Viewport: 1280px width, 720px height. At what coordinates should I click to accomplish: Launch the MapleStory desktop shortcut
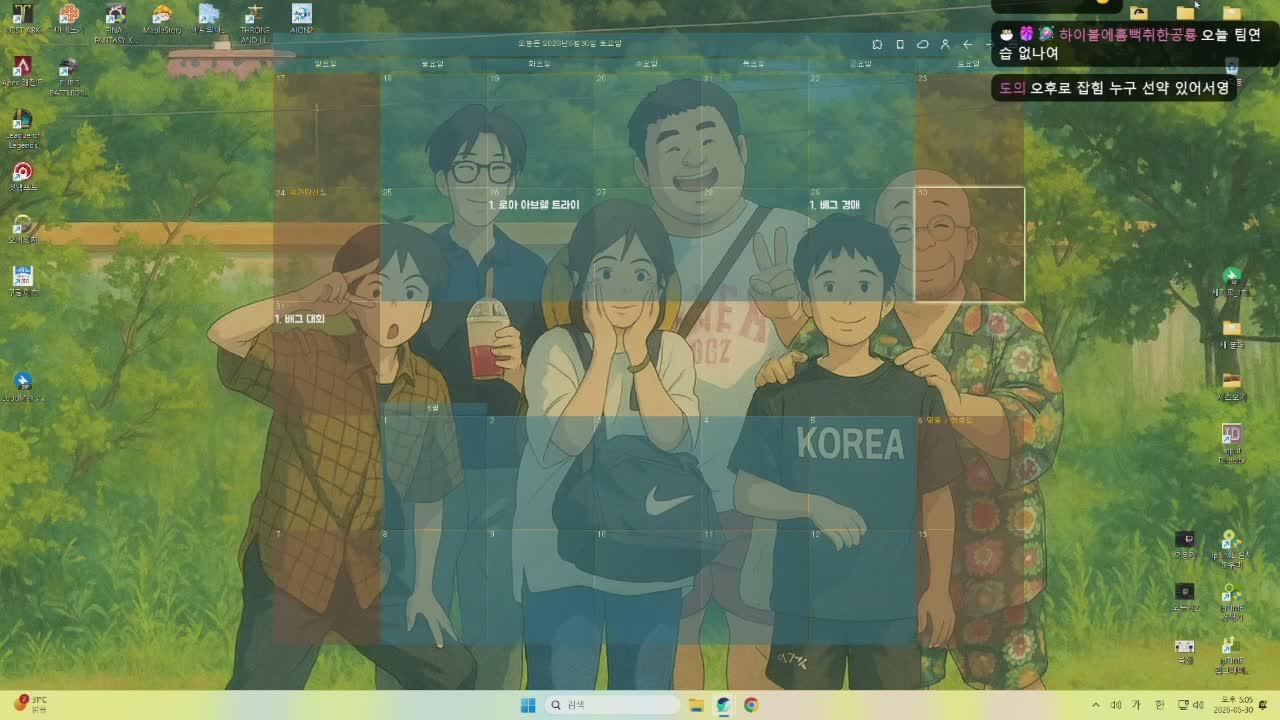point(162,20)
